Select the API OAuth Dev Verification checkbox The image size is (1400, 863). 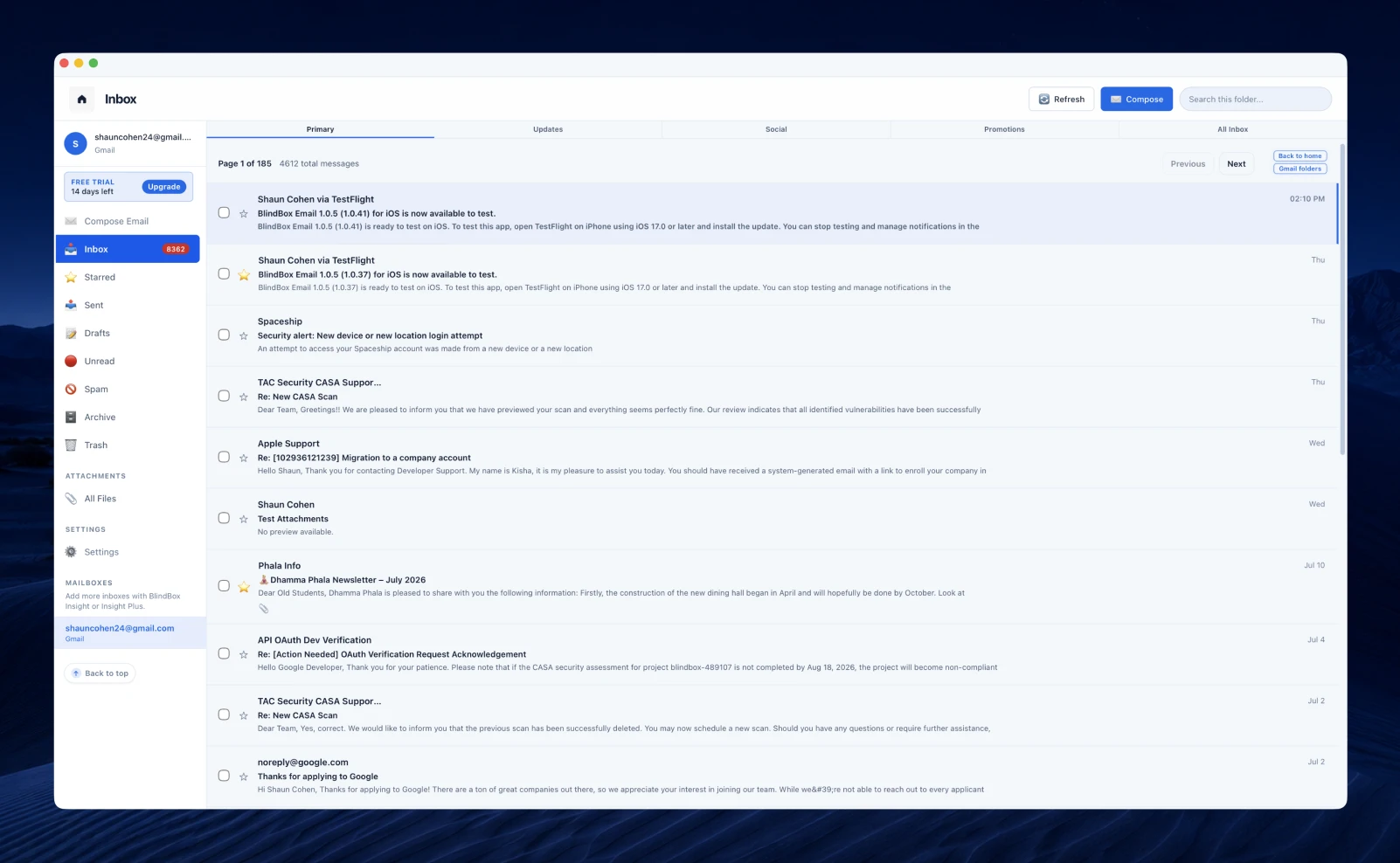224,654
